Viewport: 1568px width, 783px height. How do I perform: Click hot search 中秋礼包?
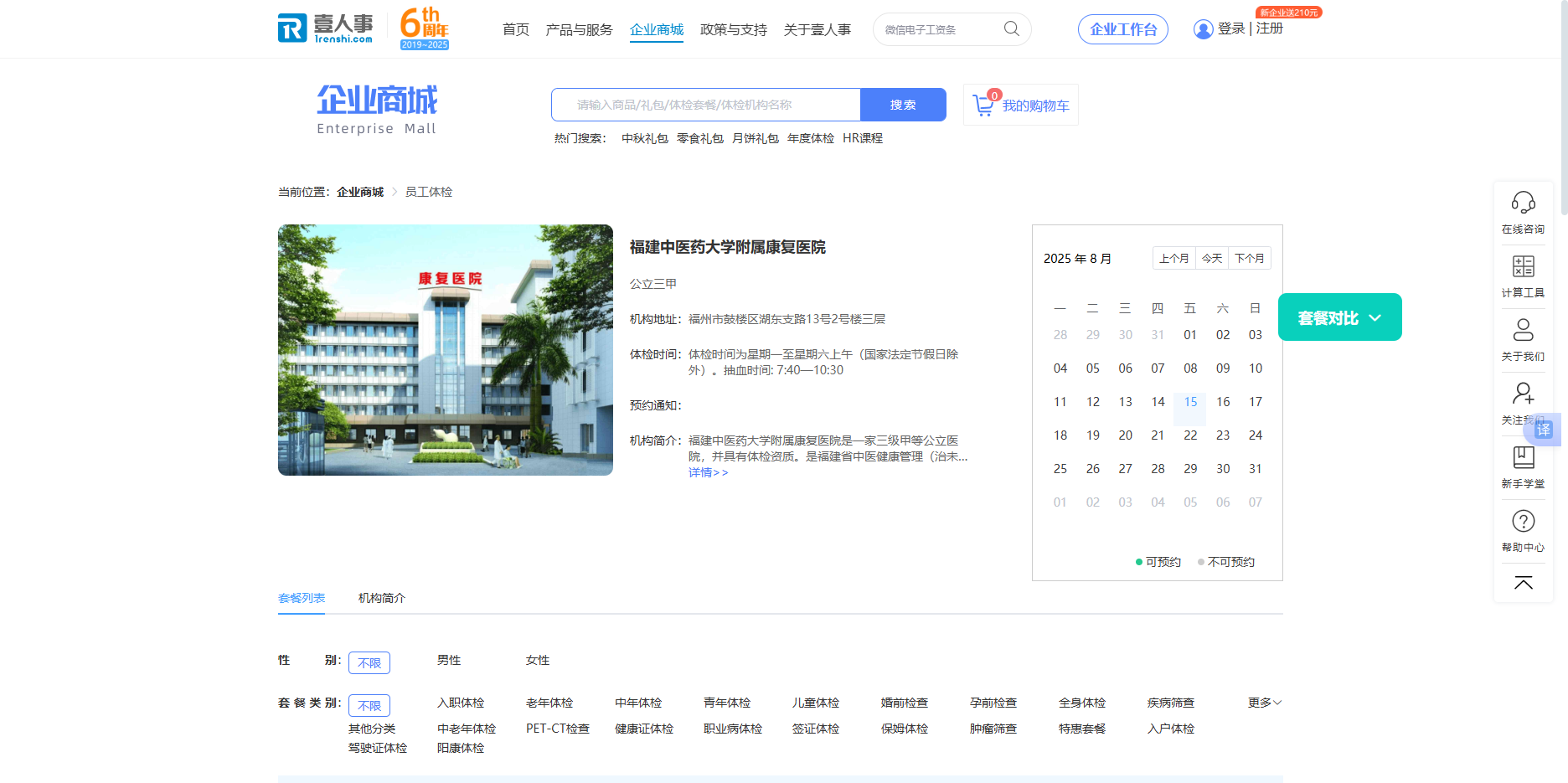[x=645, y=138]
